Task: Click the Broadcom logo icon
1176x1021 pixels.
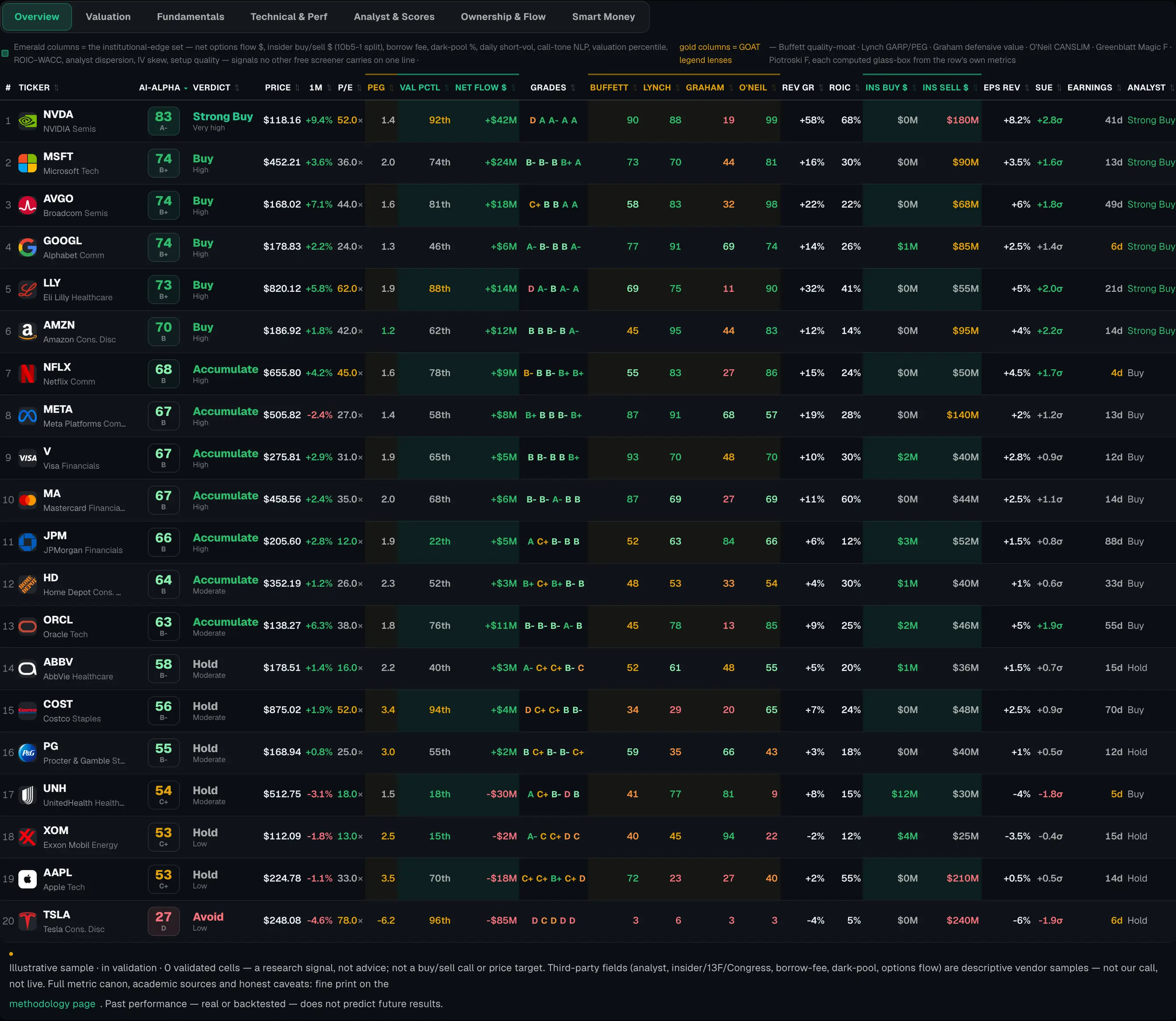Action: tap(27, 206)
